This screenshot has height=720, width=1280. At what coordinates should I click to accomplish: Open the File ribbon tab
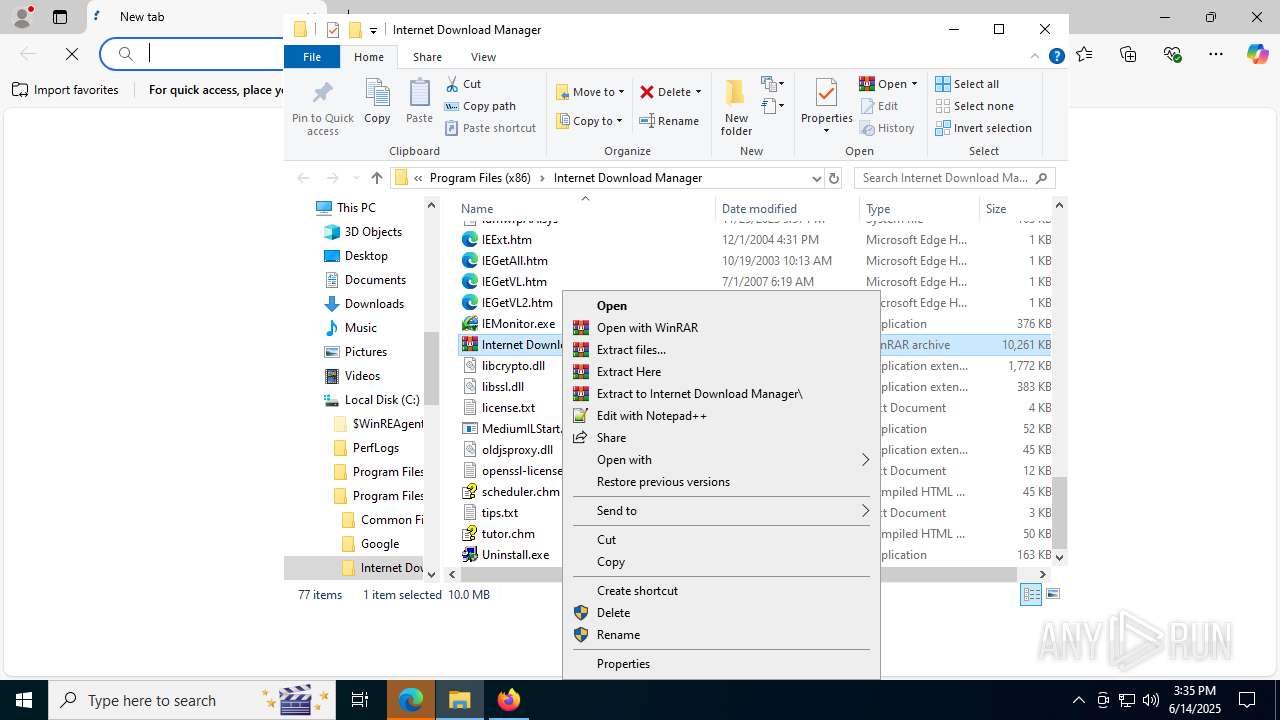point(312,57)
